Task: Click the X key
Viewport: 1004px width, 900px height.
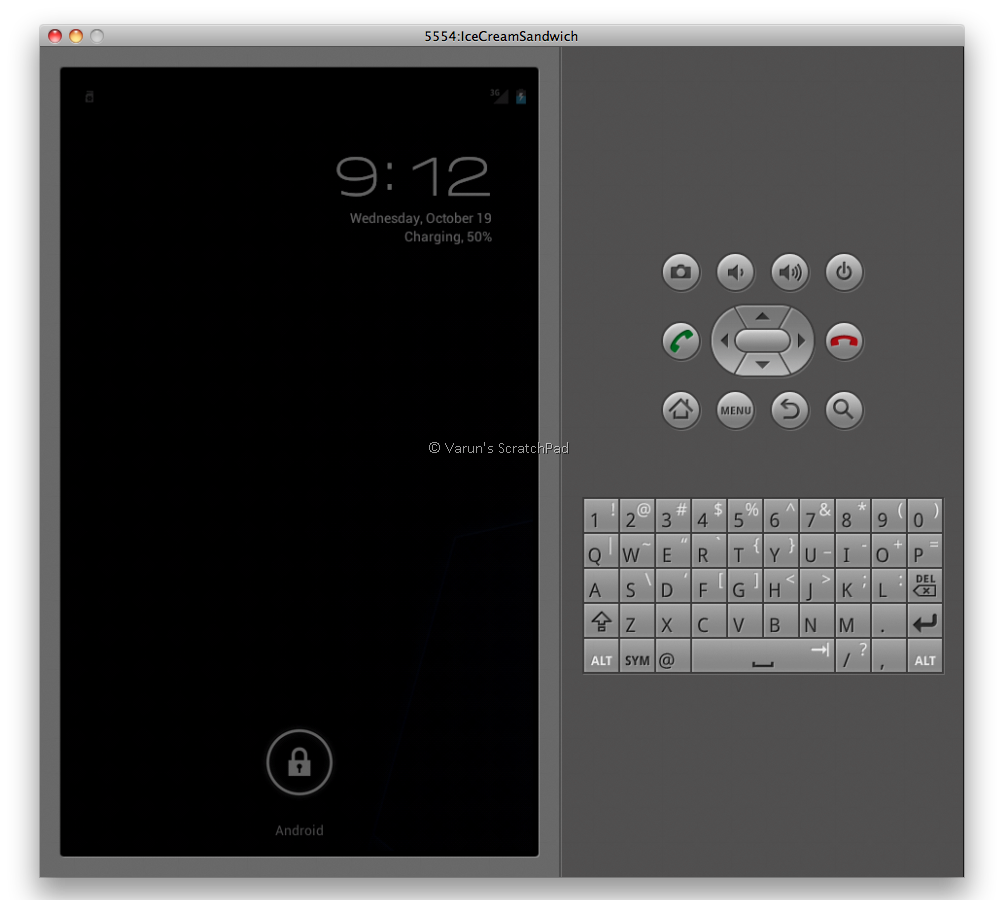Action: click(673, 621)
